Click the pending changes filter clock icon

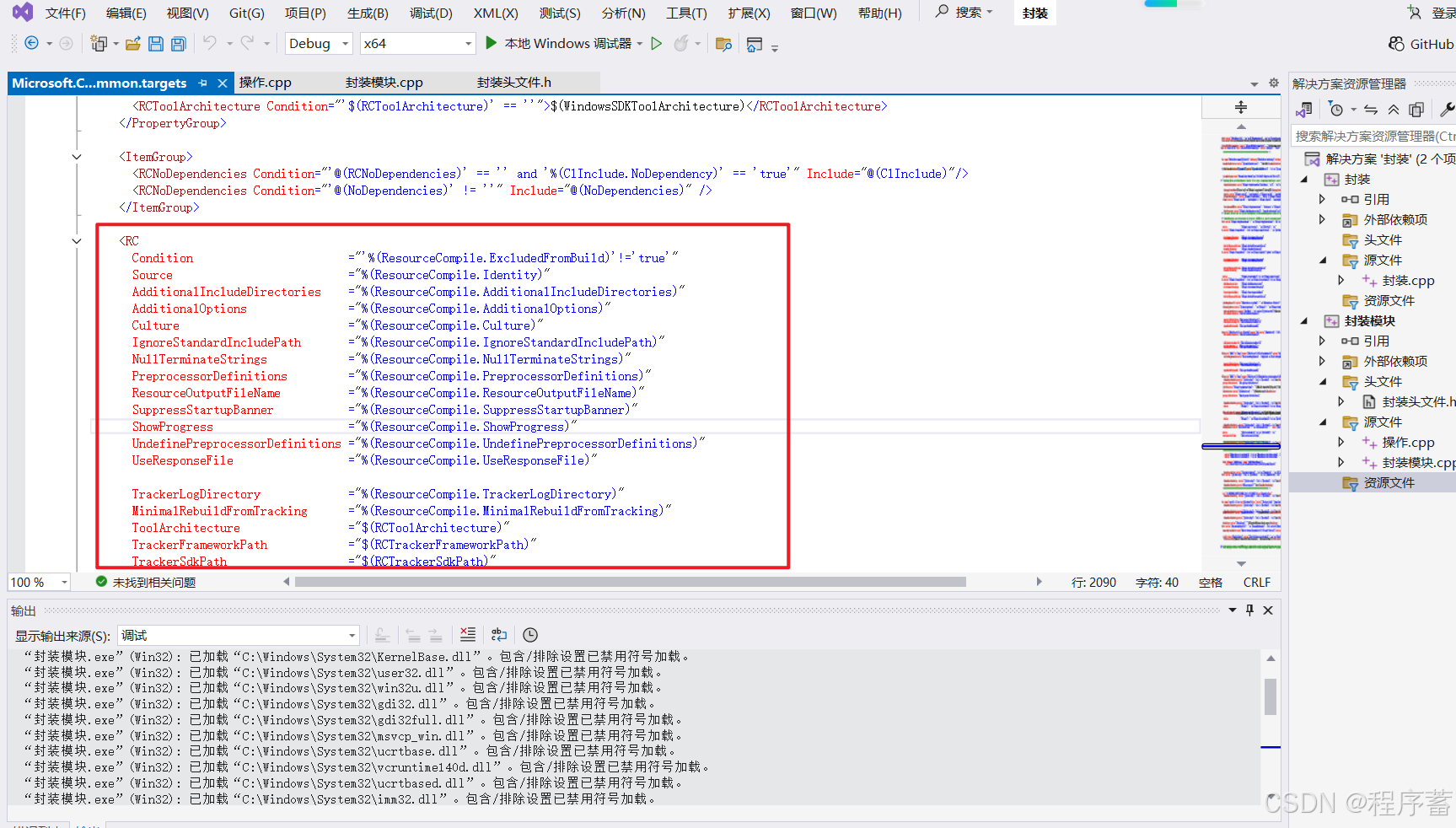1336,109
